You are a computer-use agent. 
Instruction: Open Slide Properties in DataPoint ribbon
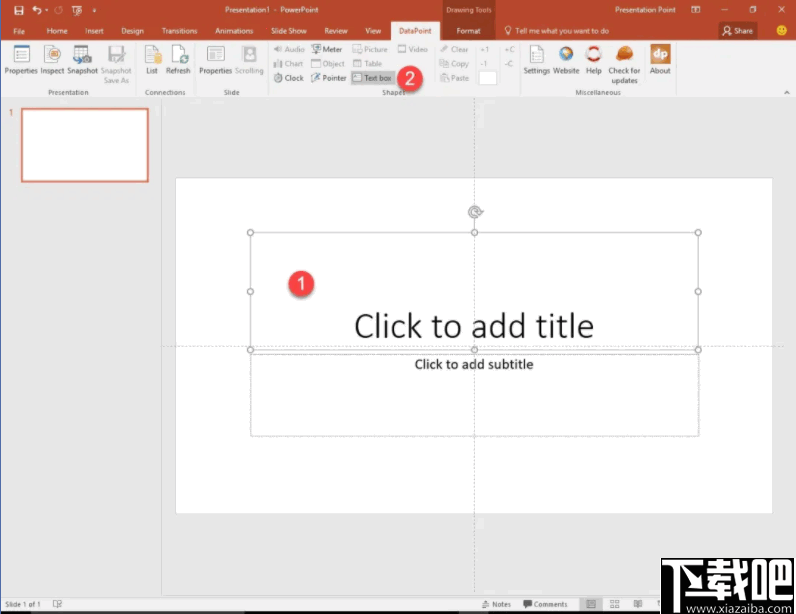215,60
